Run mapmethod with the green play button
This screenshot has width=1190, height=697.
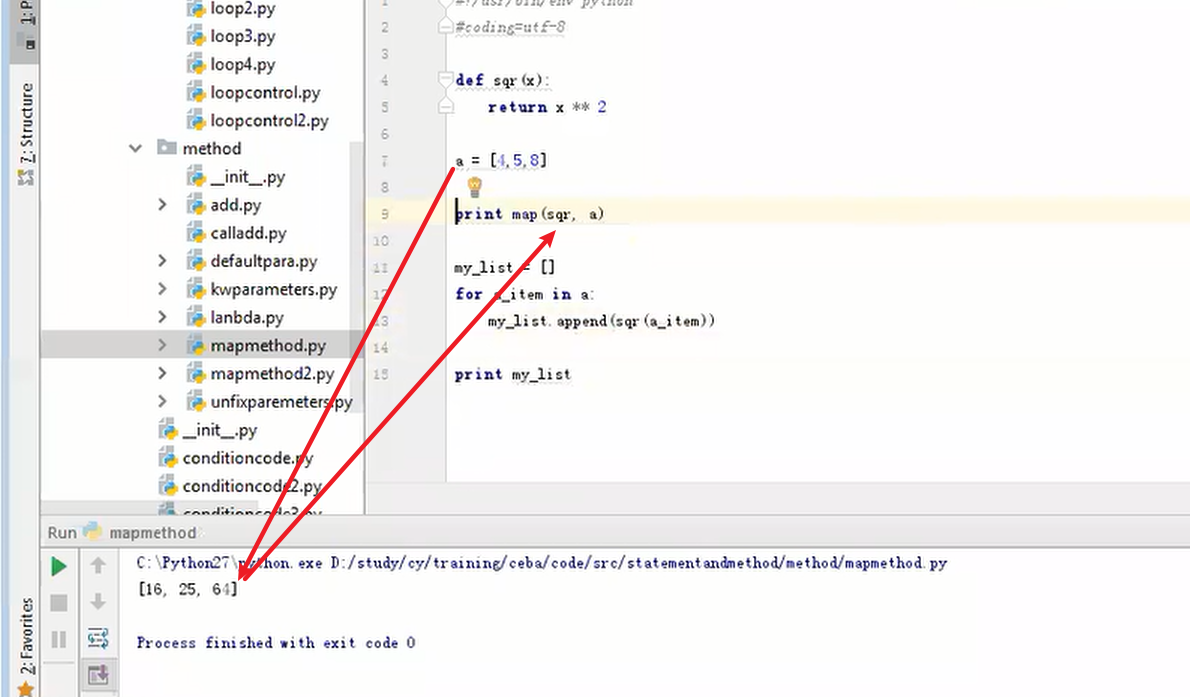(58, 566)
